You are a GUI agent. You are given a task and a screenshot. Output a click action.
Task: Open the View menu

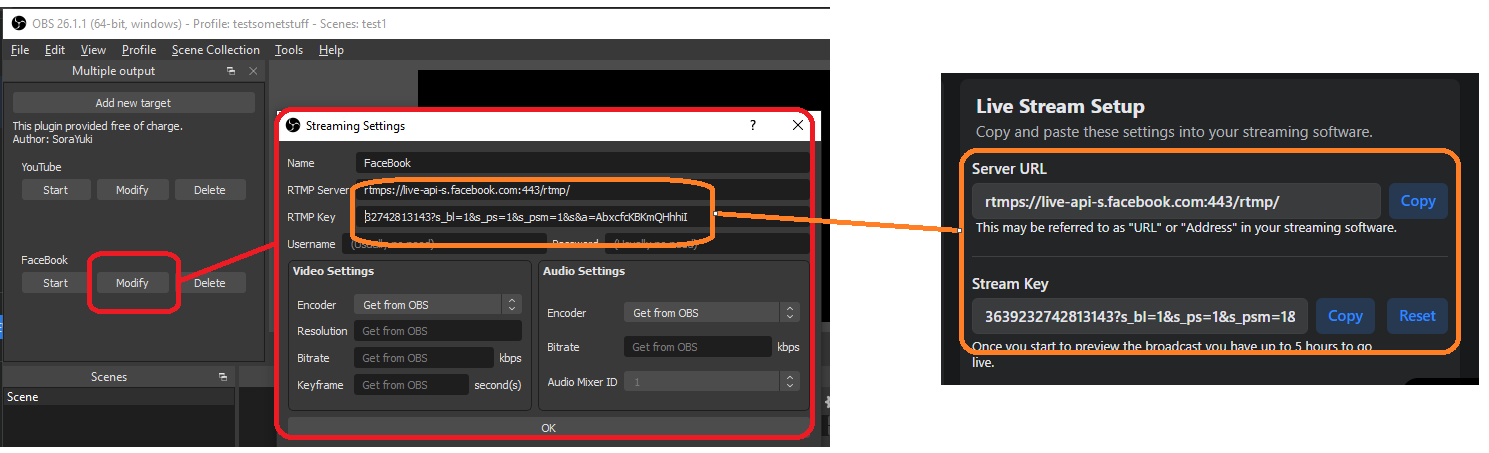[x=93, y=50]
